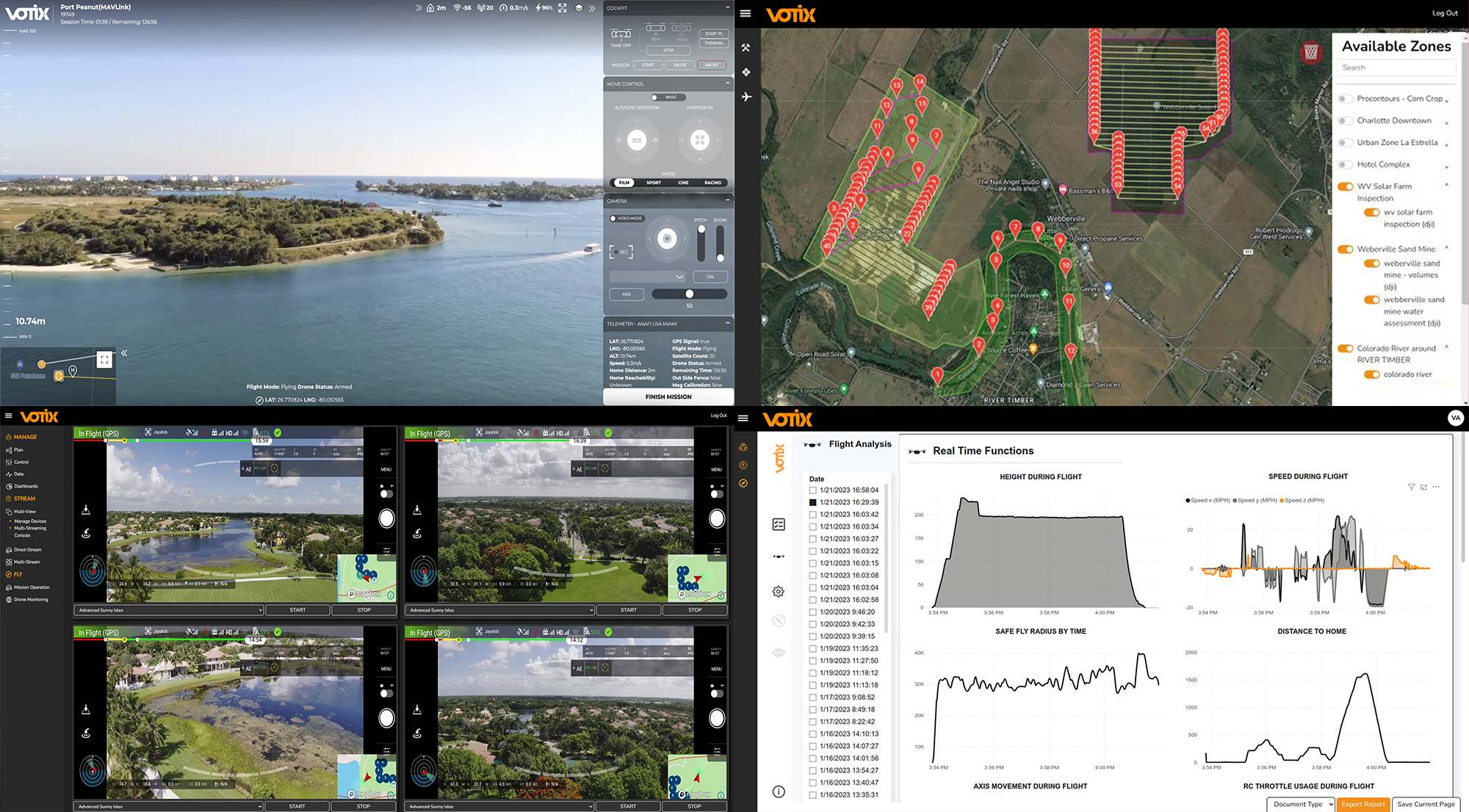Select SPORT flight mode
The height and width of the screenshot is (812, 1469).
pyautogui.click(x=654, y=183)
